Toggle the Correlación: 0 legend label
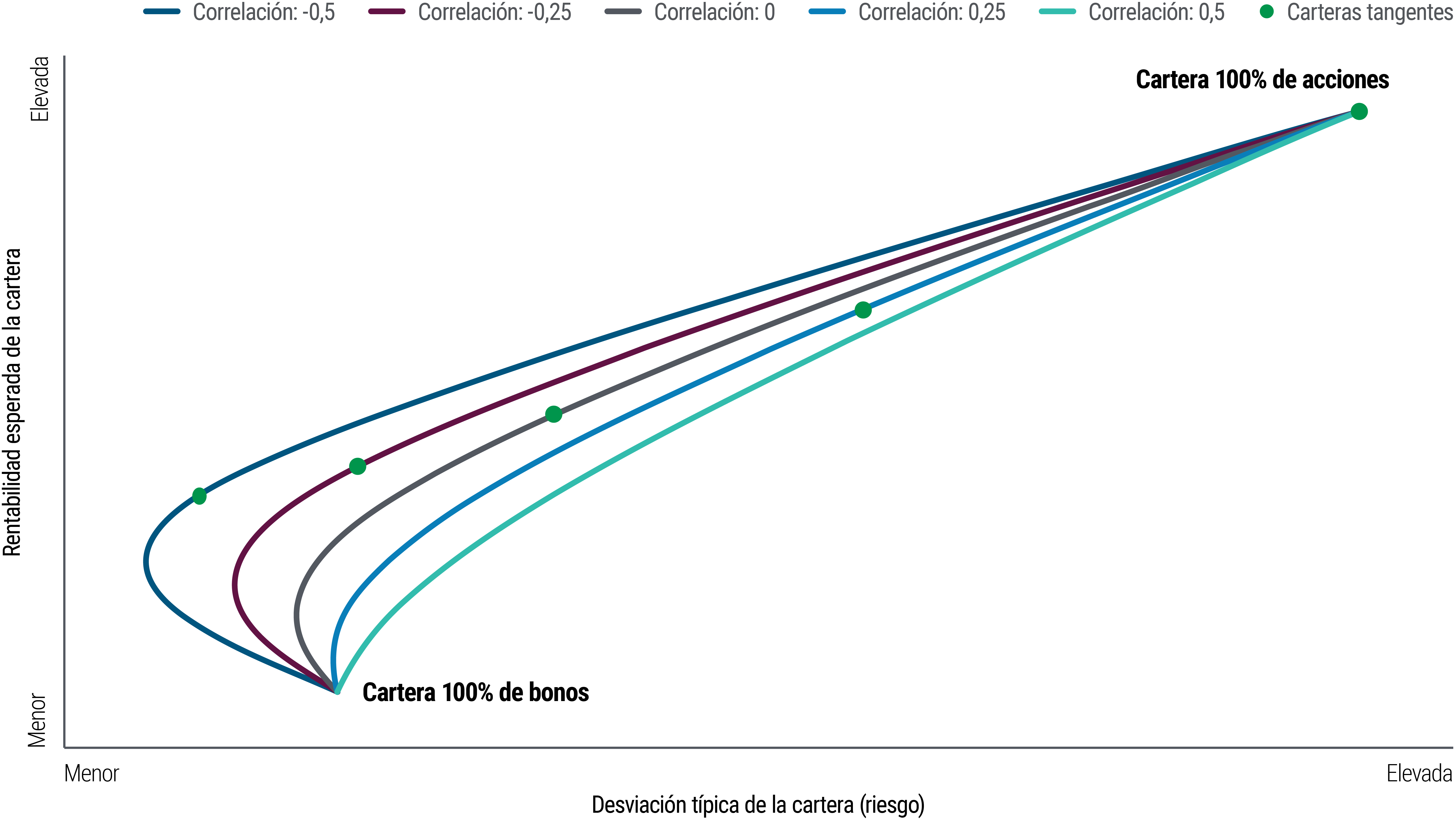Viewport: 1456px width, 819px height. point(714,12)
